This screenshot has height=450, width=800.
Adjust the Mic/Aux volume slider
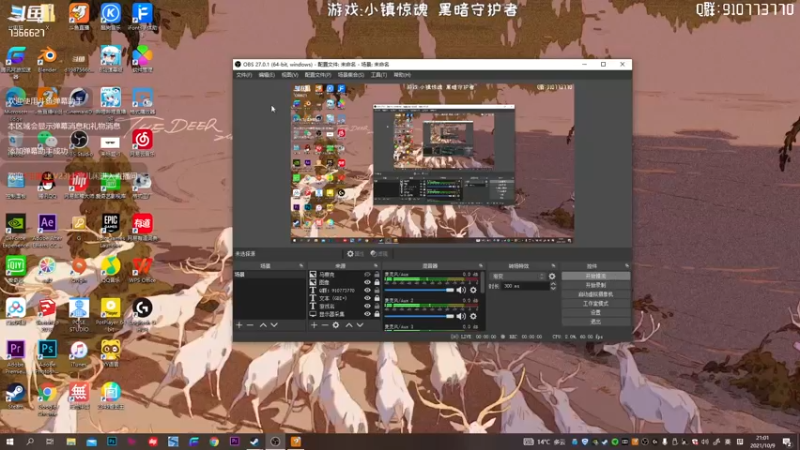pyautogui.click(x=419, y=290)
